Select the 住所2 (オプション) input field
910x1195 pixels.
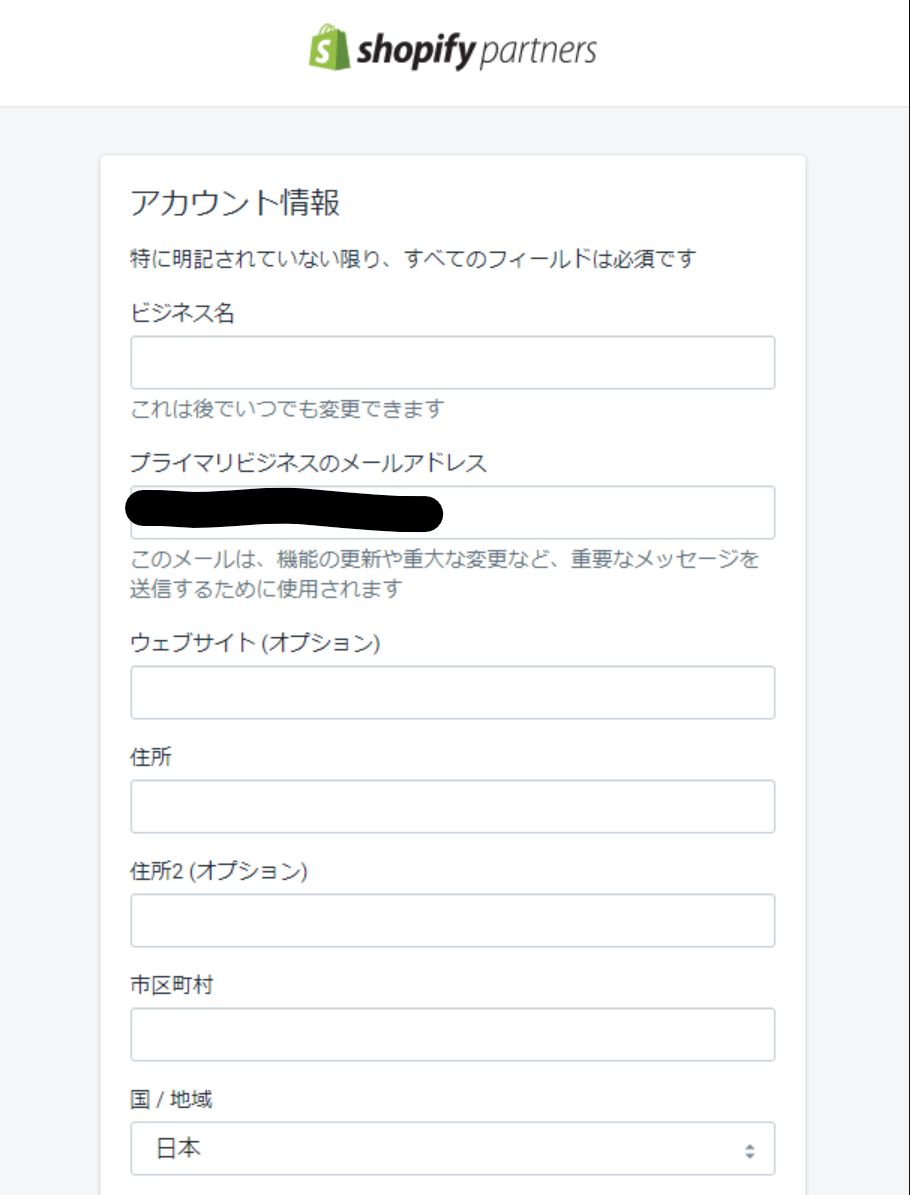[453, 921]
